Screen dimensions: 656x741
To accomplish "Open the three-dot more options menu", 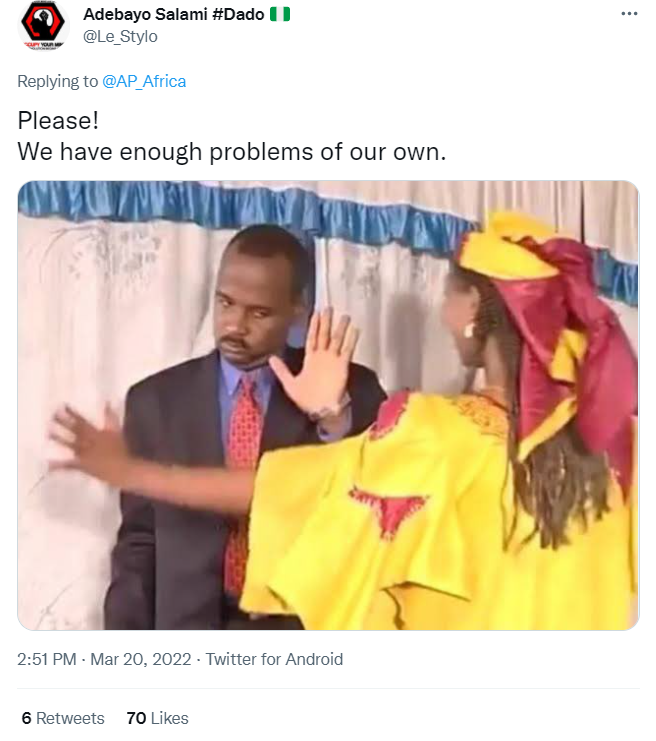I will 629,14.
